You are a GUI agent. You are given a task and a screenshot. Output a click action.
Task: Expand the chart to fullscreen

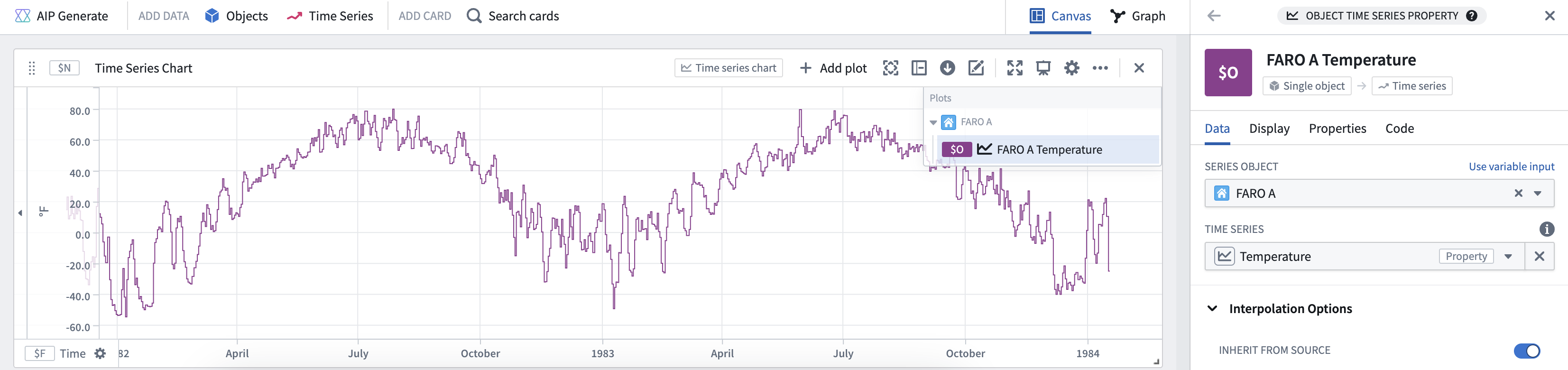coord(1015,68)
